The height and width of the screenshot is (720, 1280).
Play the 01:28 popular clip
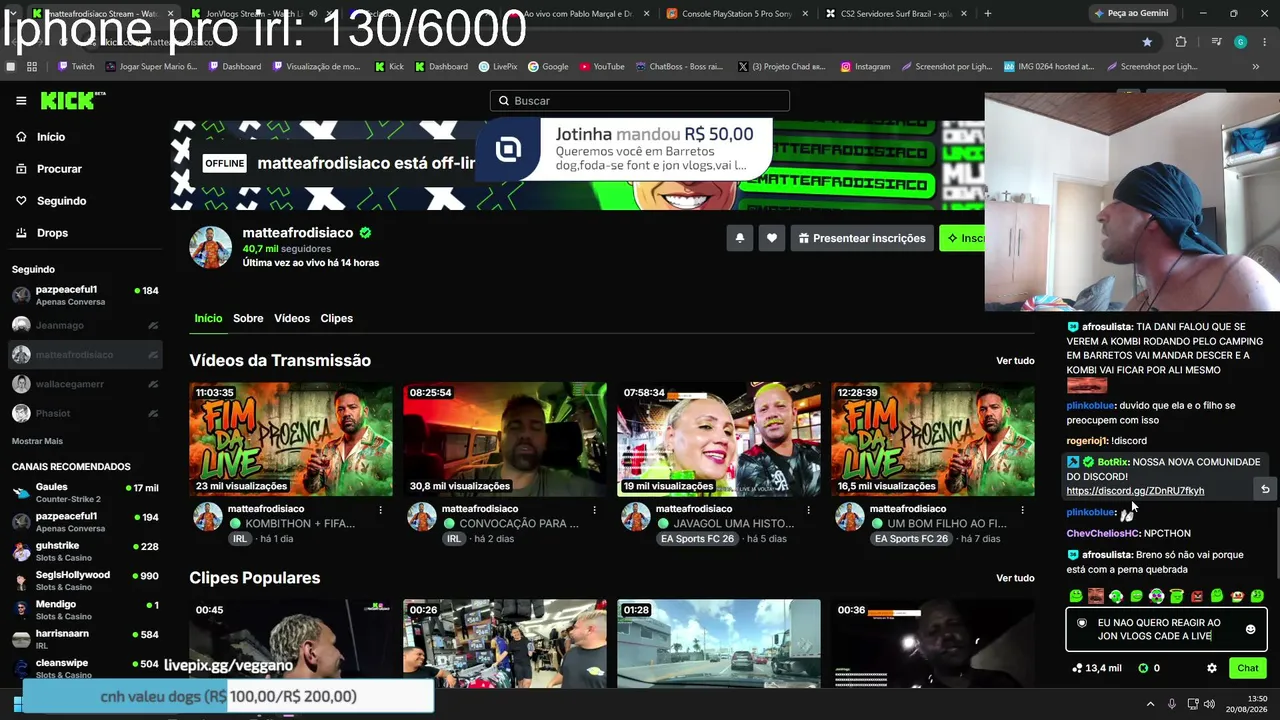click(719, 643)
